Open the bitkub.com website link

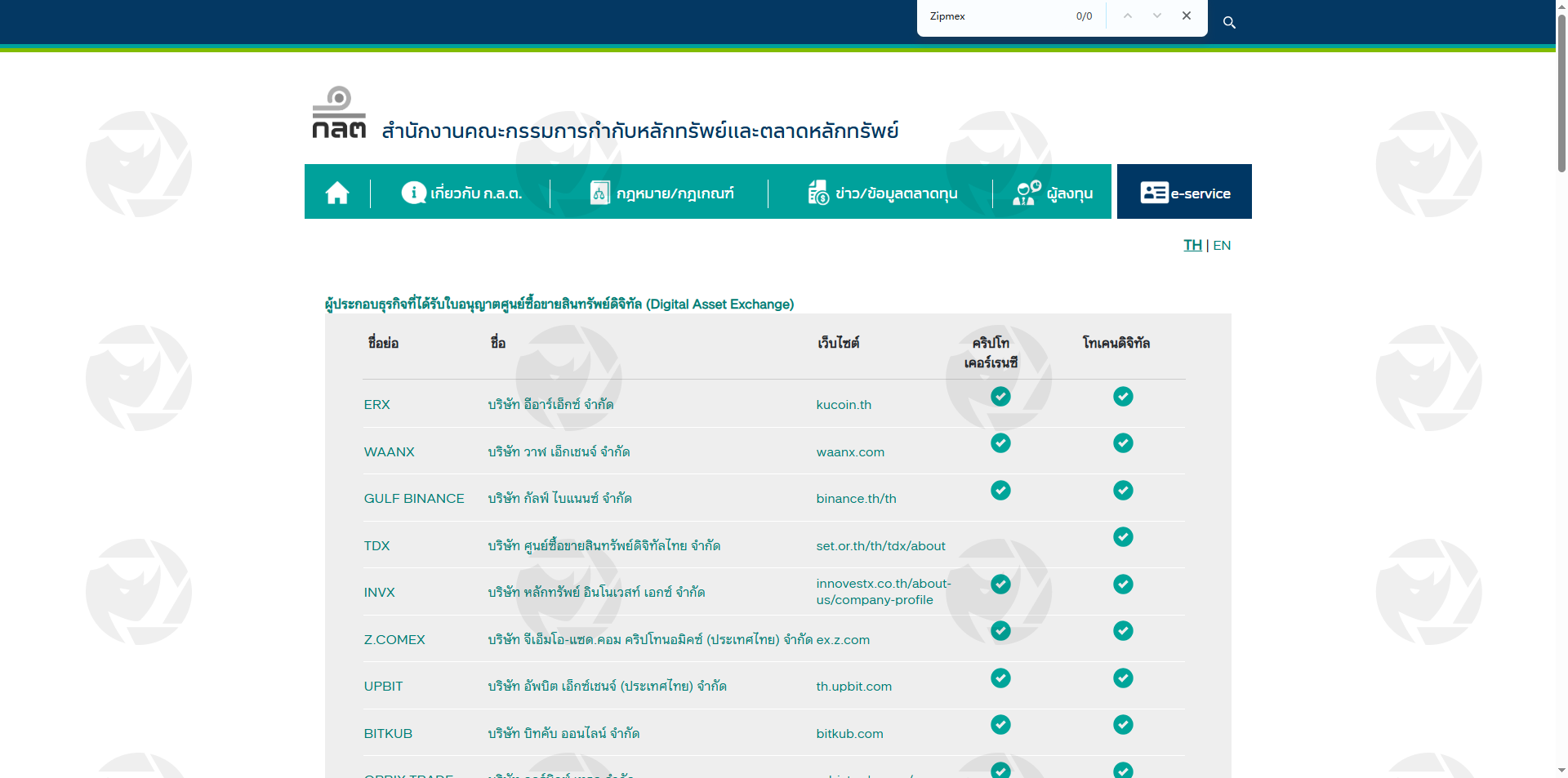pyautogui.click(x=849, y=734)
